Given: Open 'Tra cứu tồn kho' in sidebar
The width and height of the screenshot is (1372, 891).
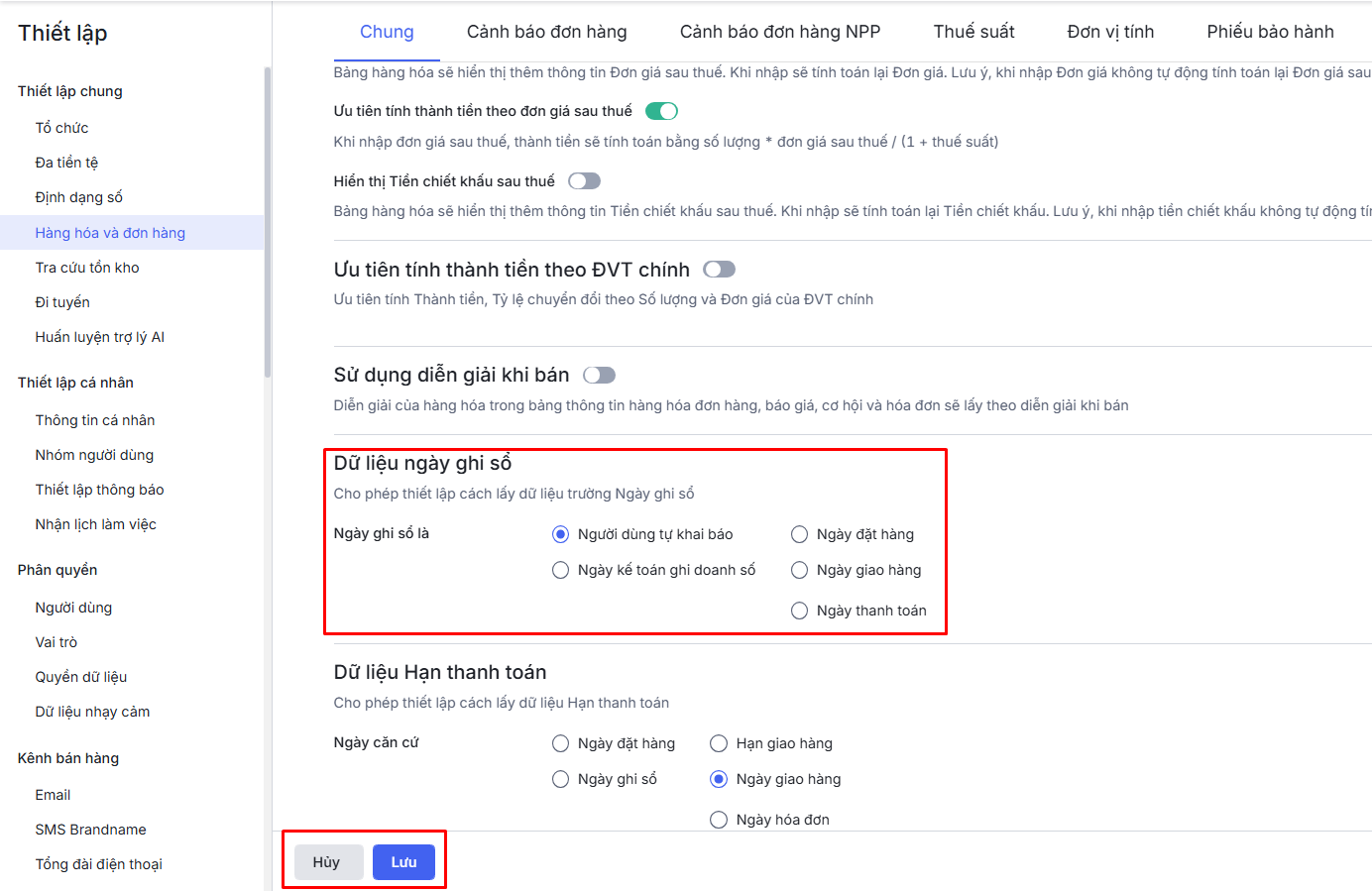Looking at the screenshot, I should 87,268.
